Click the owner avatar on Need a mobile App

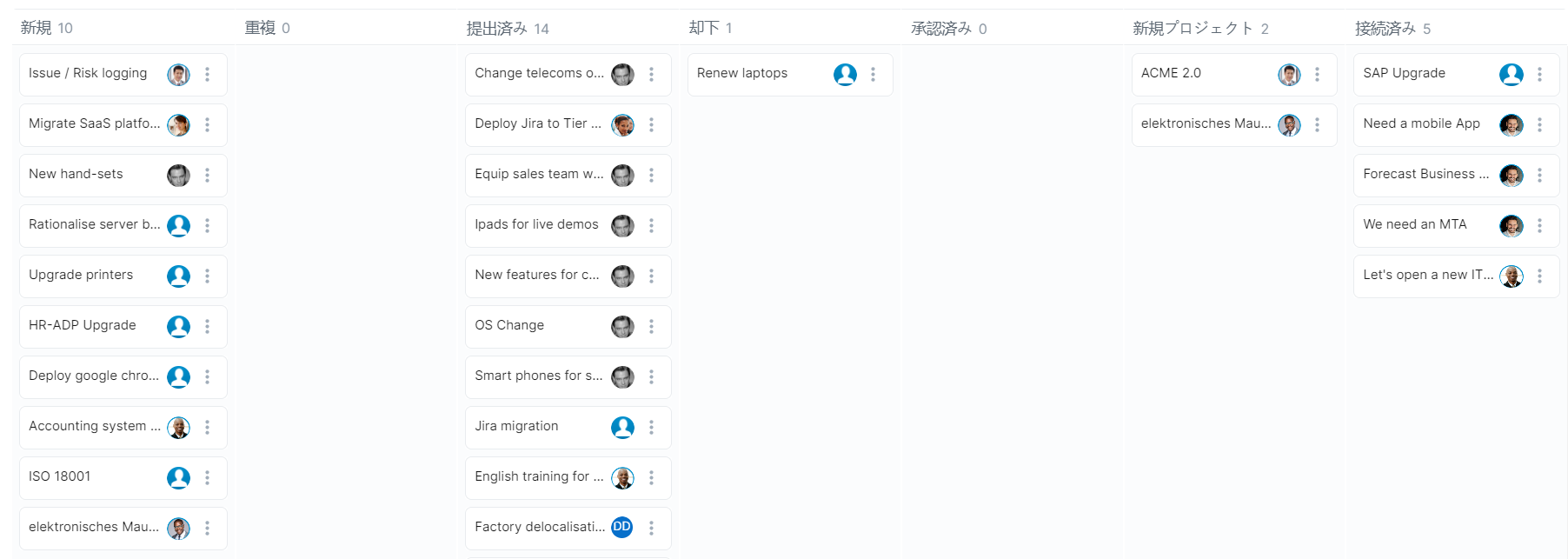[x=1511, y=124]
